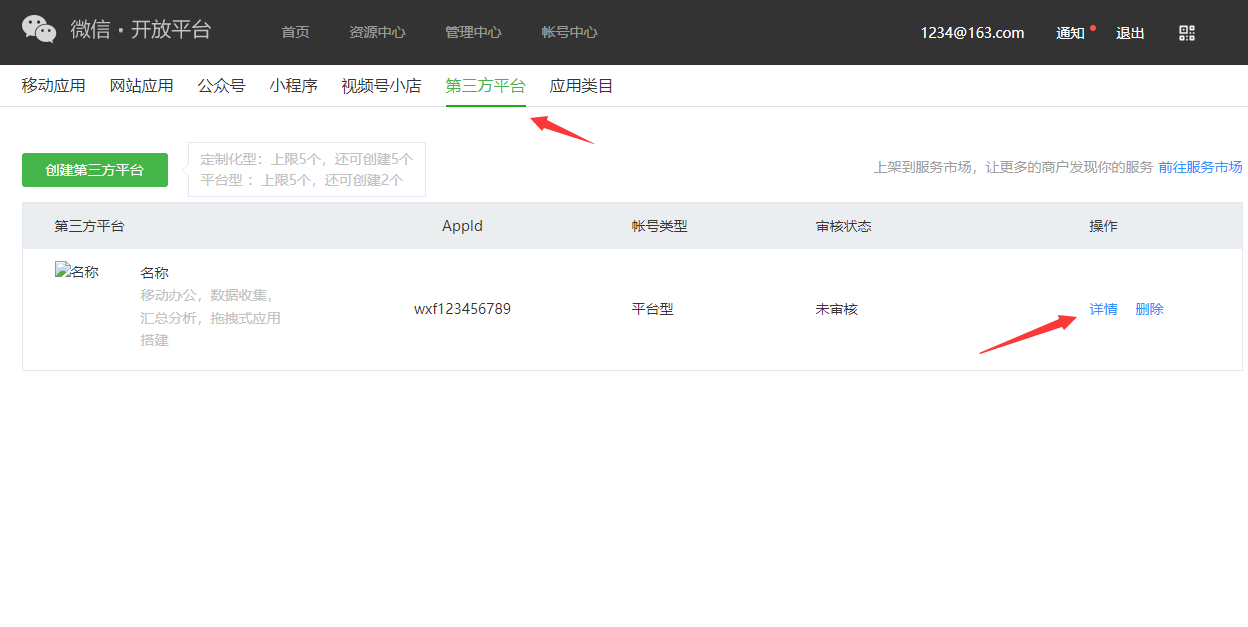This screenshot has height=627, width=1248.
Task: Click 退出 to log out
Action: [x=1130, y=33]
